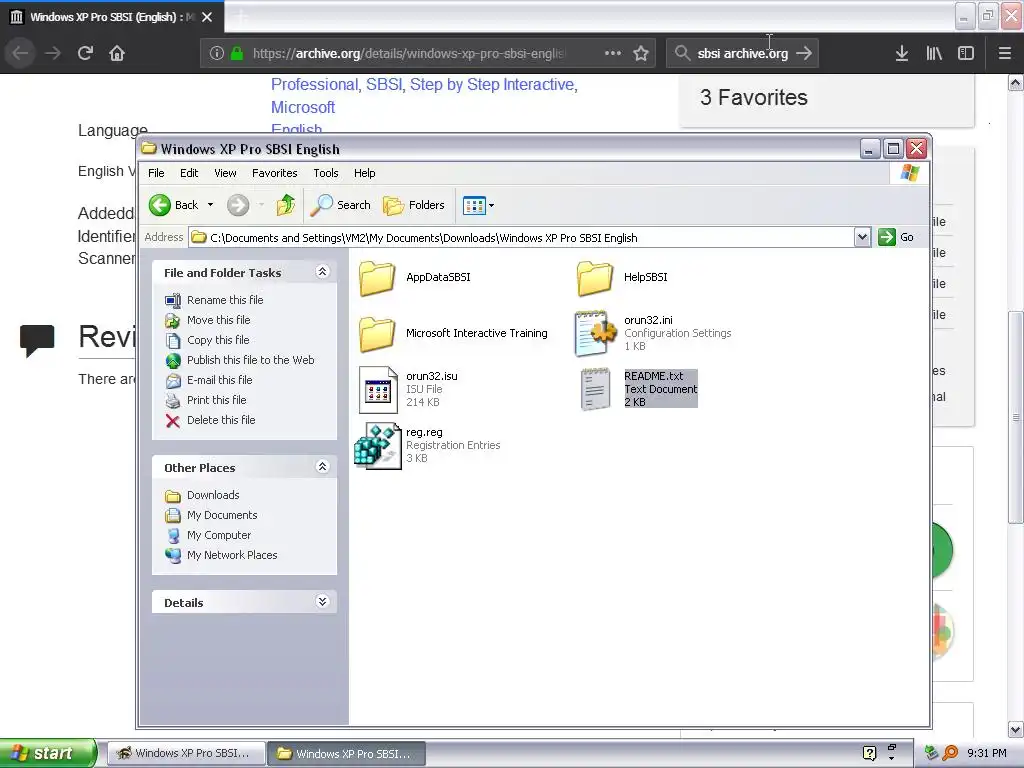Open the Help menu
This screenshot has width=1024, height=768.
pos(364,173)
